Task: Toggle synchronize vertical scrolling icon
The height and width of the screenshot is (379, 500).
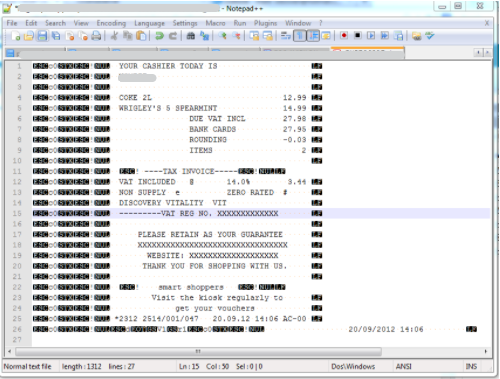Action: coord(254,36)
